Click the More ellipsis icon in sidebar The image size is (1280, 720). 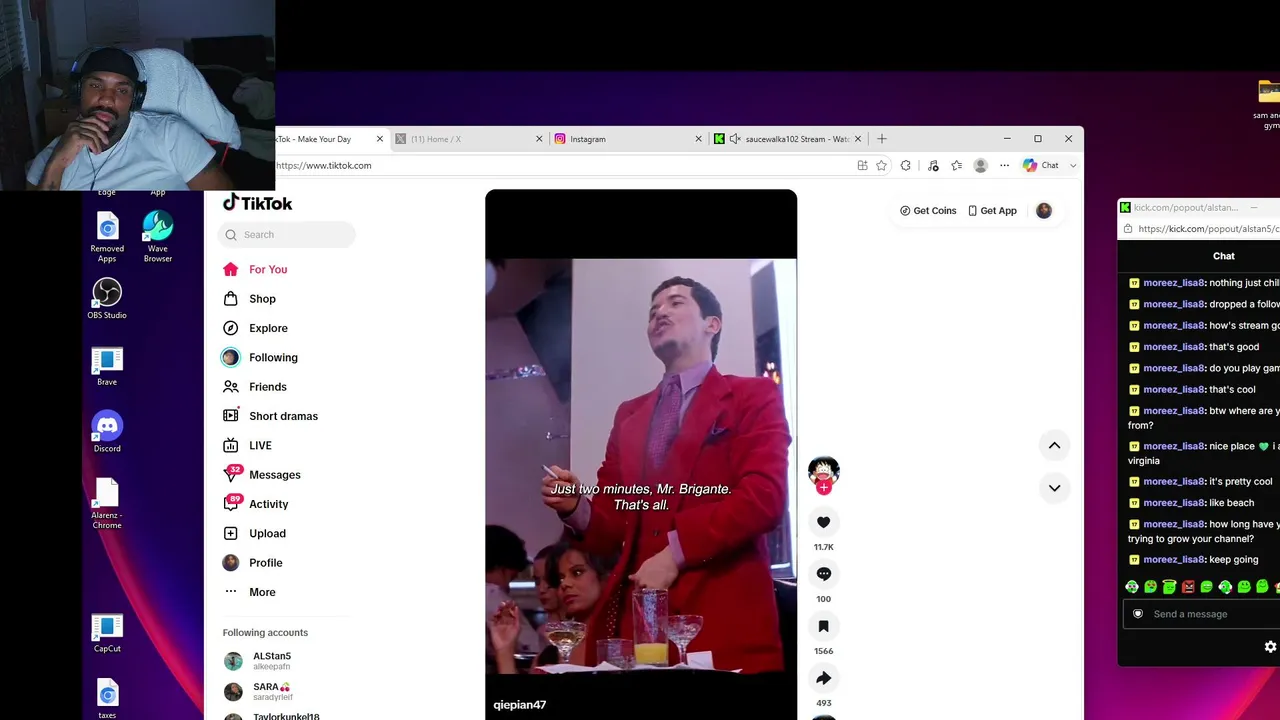tap(231, 592)
